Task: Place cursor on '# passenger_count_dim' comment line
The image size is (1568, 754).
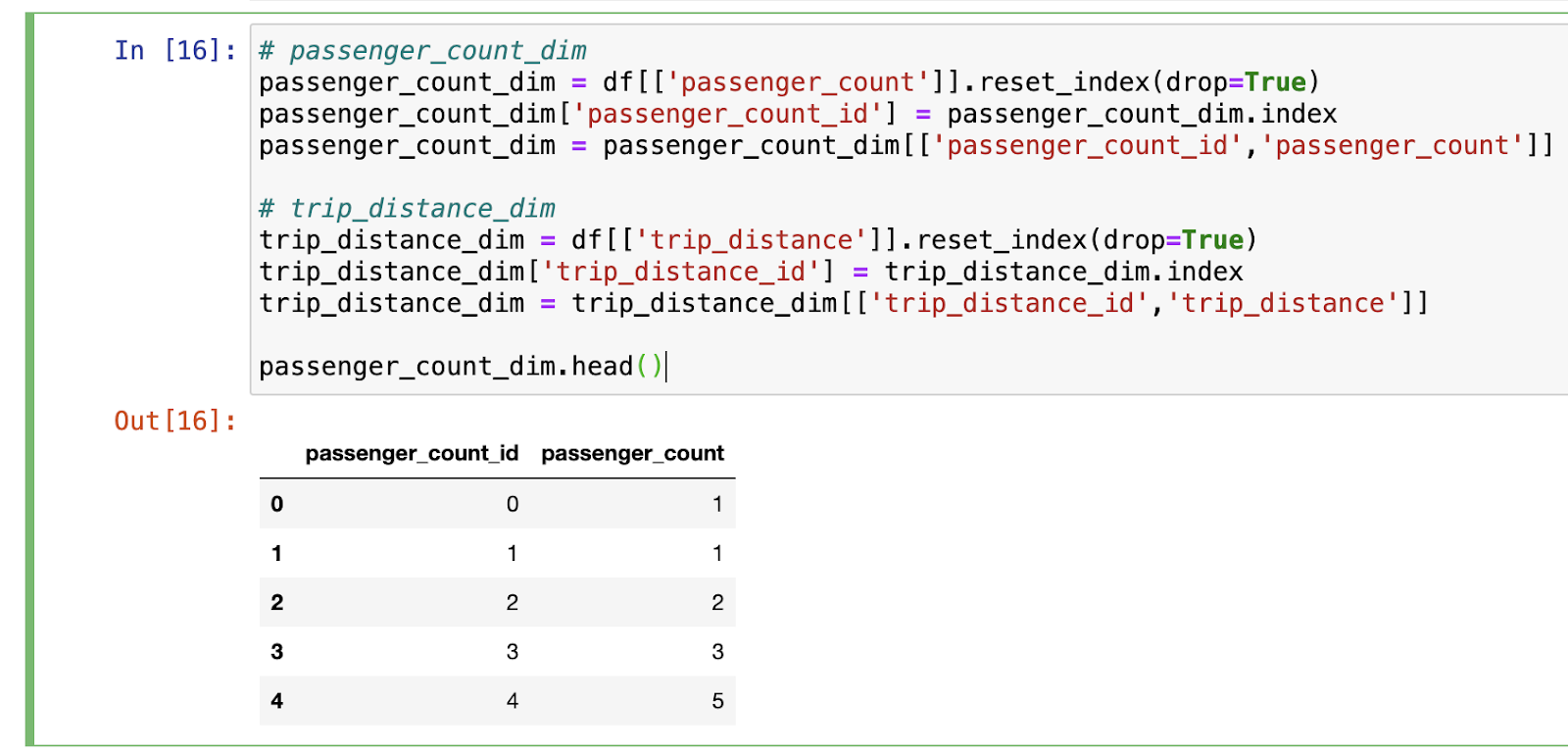Action: pyautogui.click(x=422, y=51)
